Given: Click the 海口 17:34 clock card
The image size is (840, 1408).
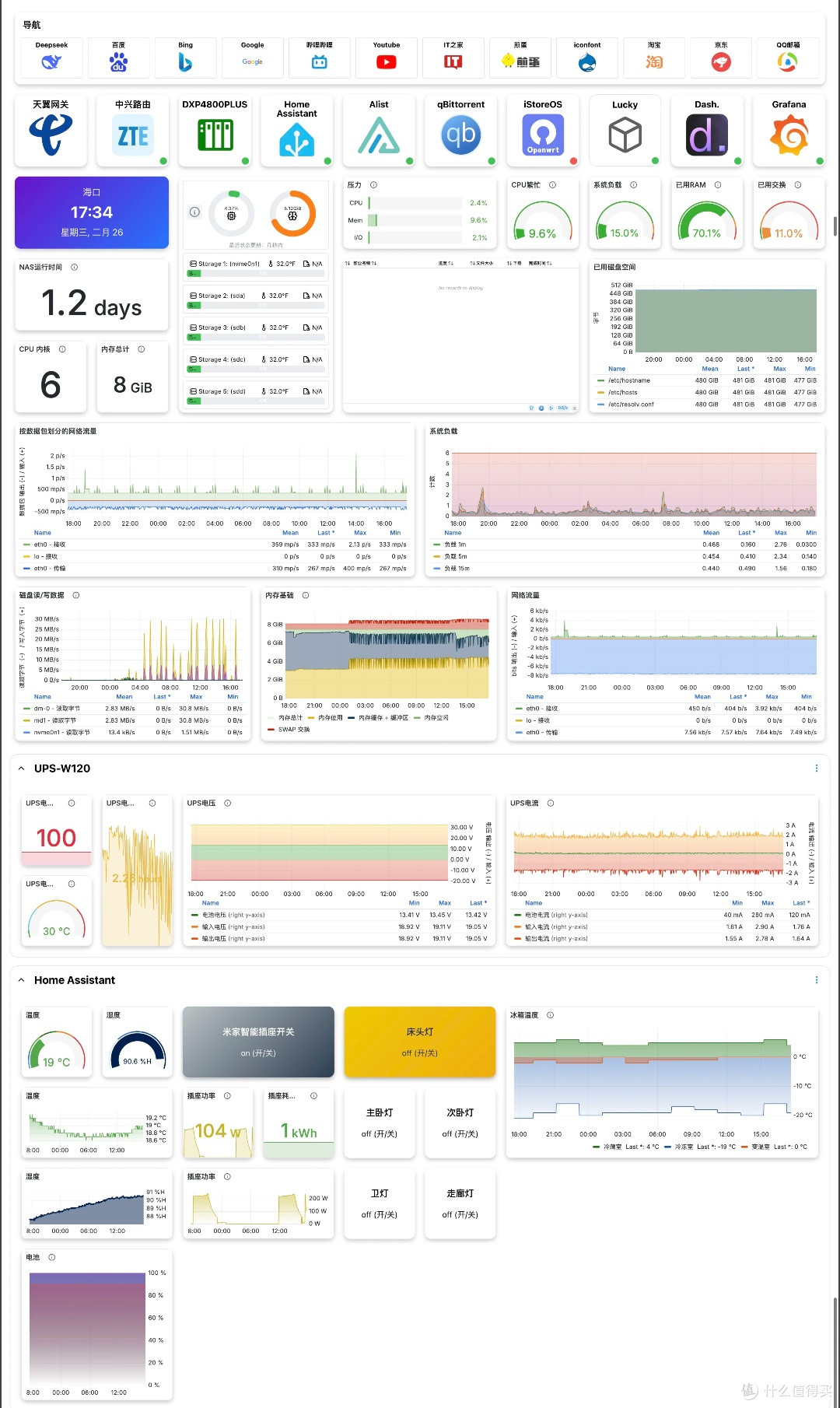Looking at the screenshot, I should [92, 212].
